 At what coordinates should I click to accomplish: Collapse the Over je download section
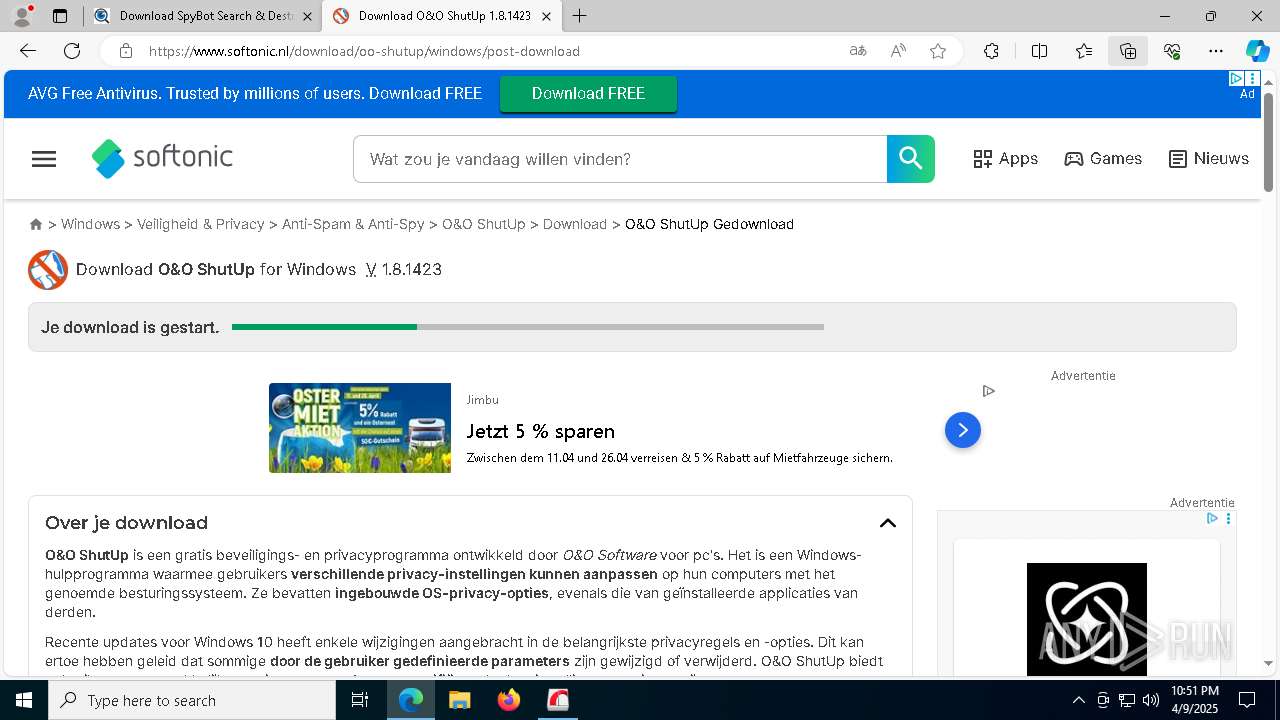point(888,523)
